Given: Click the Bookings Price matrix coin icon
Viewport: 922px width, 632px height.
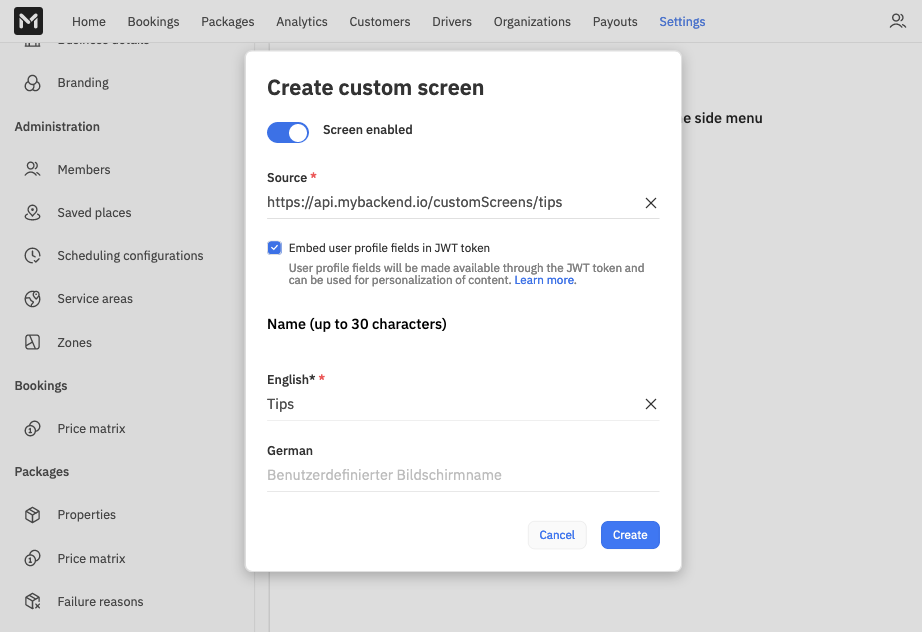Looking at the screenshot, I should tap(32, 429).
